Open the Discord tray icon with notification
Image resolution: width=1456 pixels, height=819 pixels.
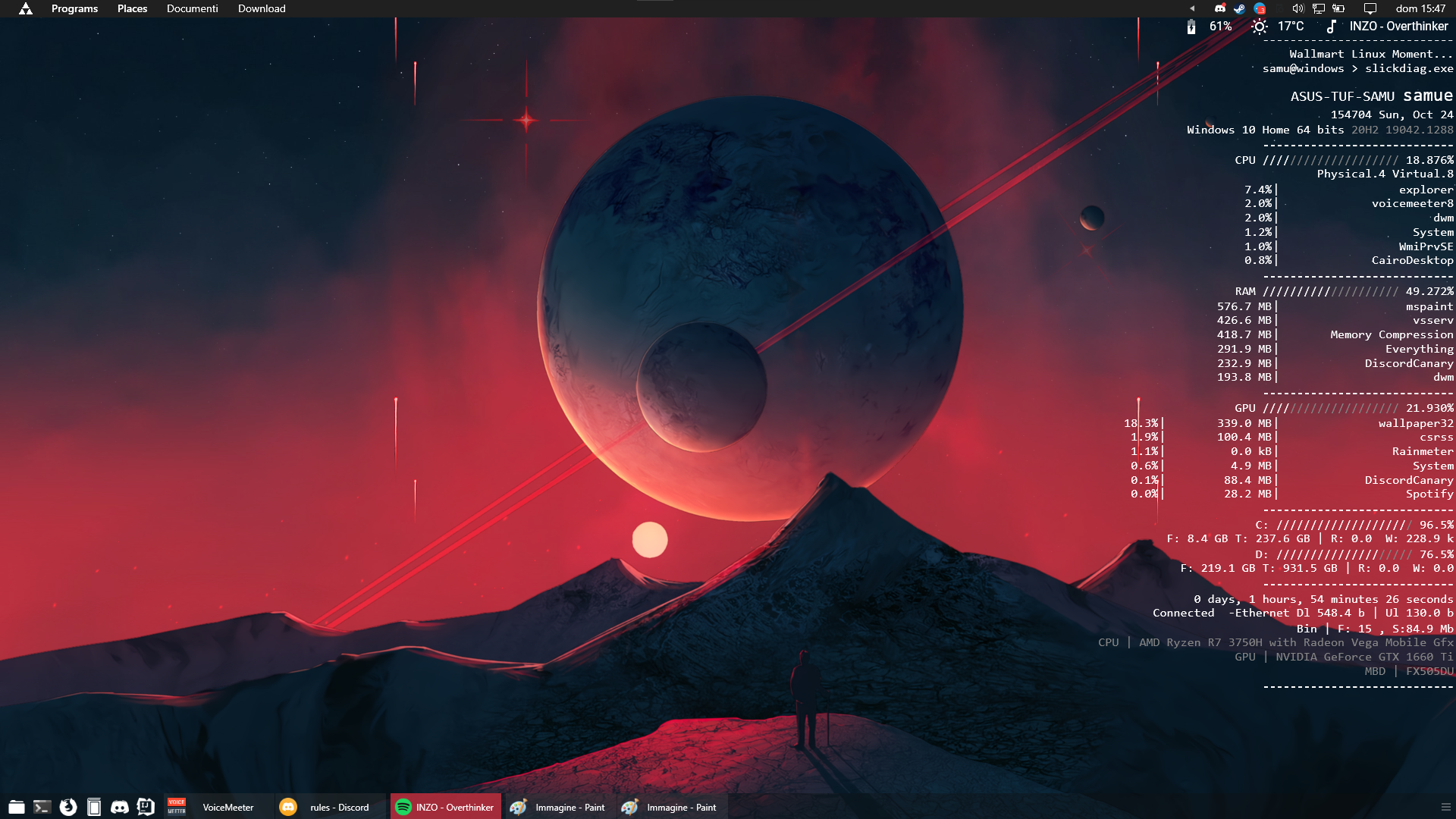(x=1220, y=9)
